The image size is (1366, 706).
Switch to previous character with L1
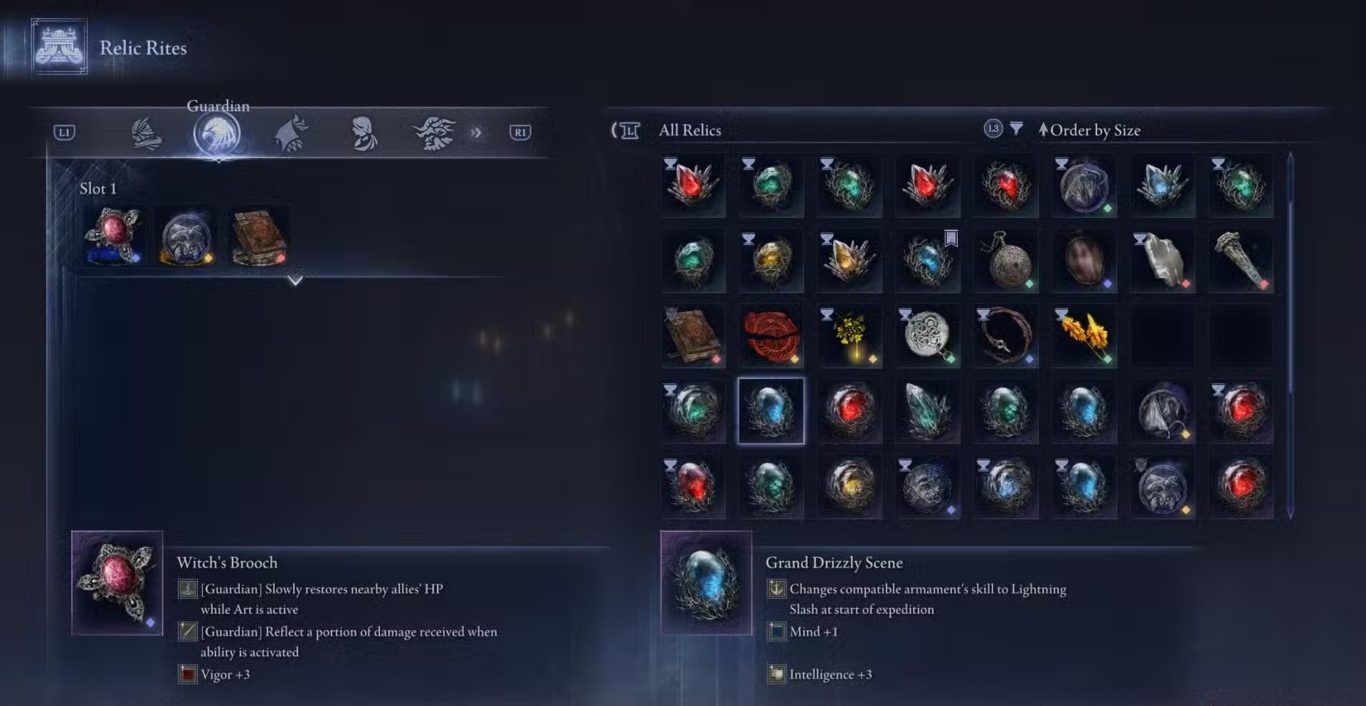65,132
